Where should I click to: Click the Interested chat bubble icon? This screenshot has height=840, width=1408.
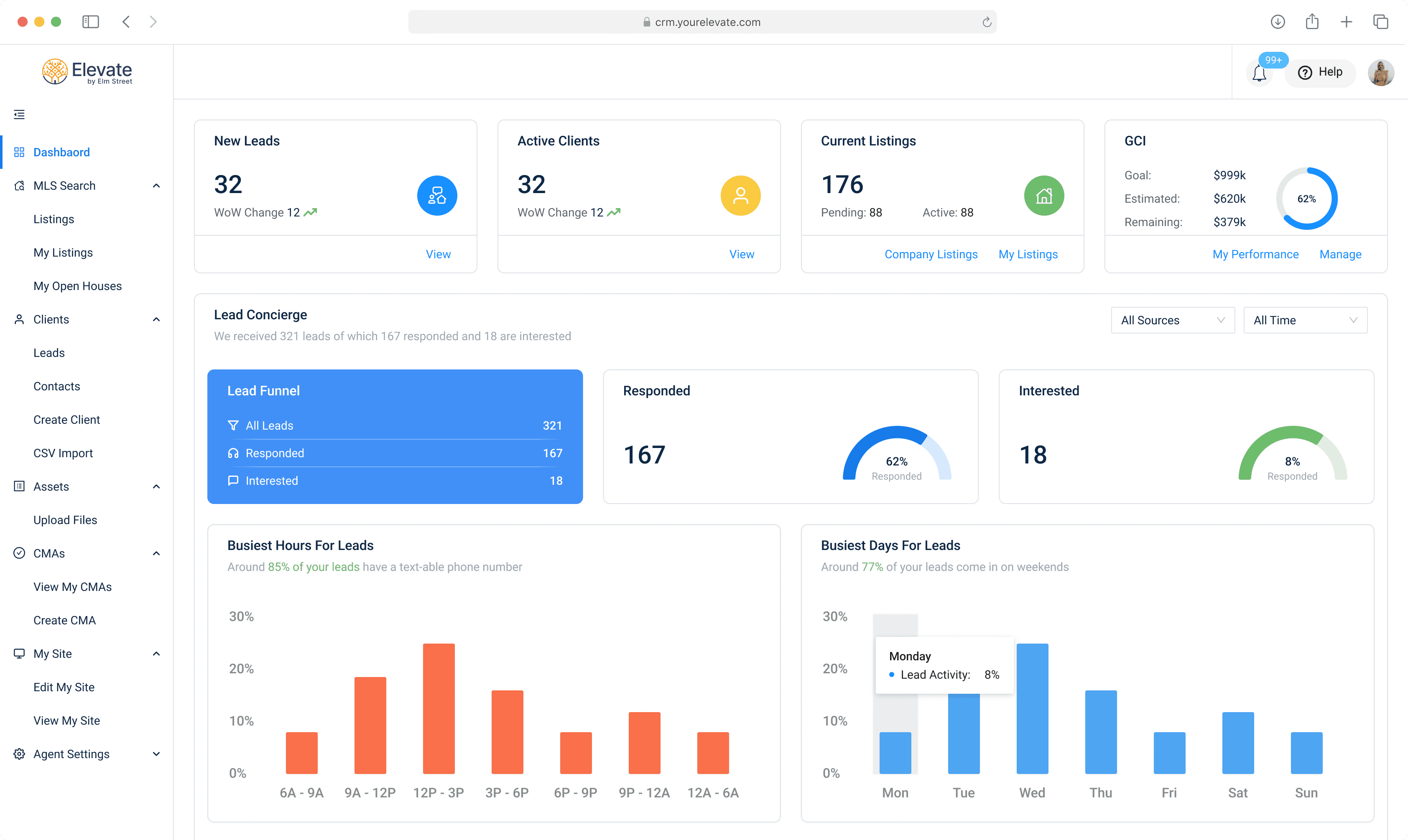pyautogui.click(x=233, y=481)
